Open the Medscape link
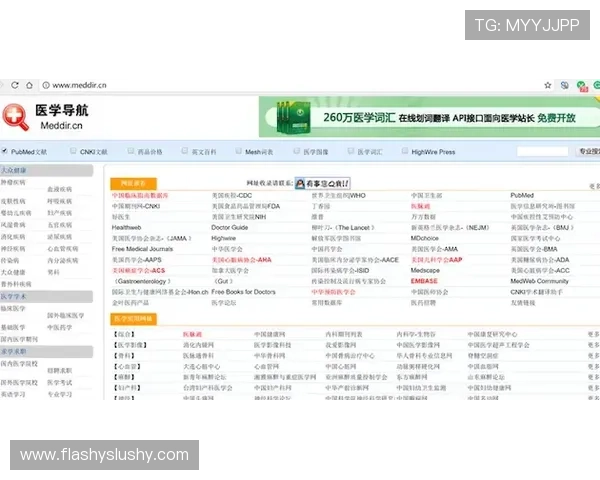 coord(425,271)
